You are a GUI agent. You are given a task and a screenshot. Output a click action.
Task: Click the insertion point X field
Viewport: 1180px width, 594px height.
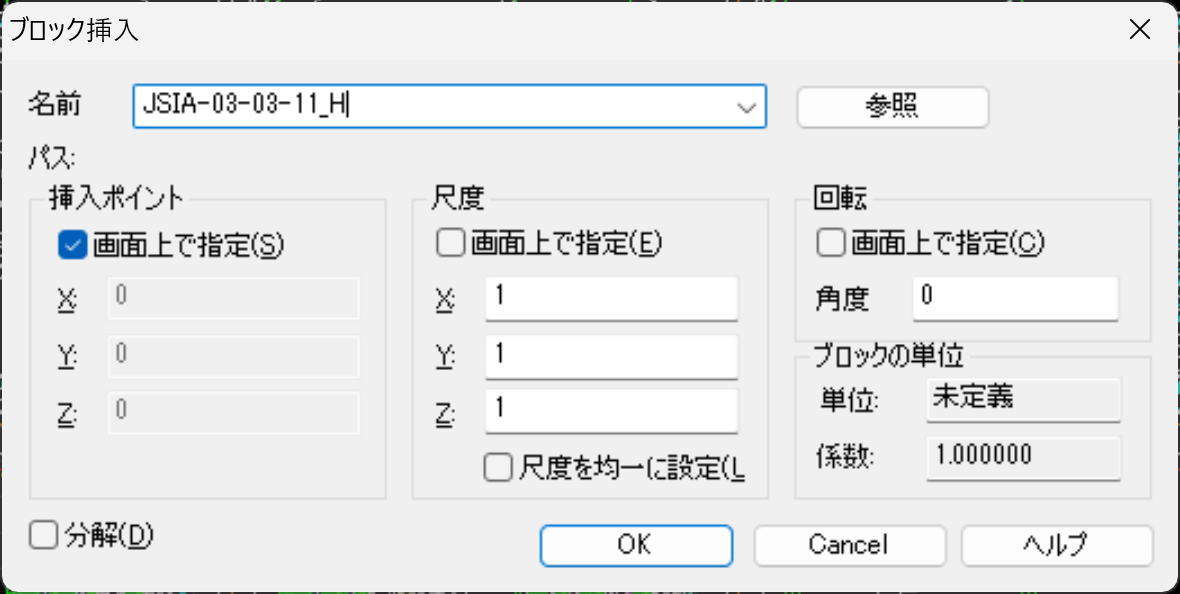[232, 298]
